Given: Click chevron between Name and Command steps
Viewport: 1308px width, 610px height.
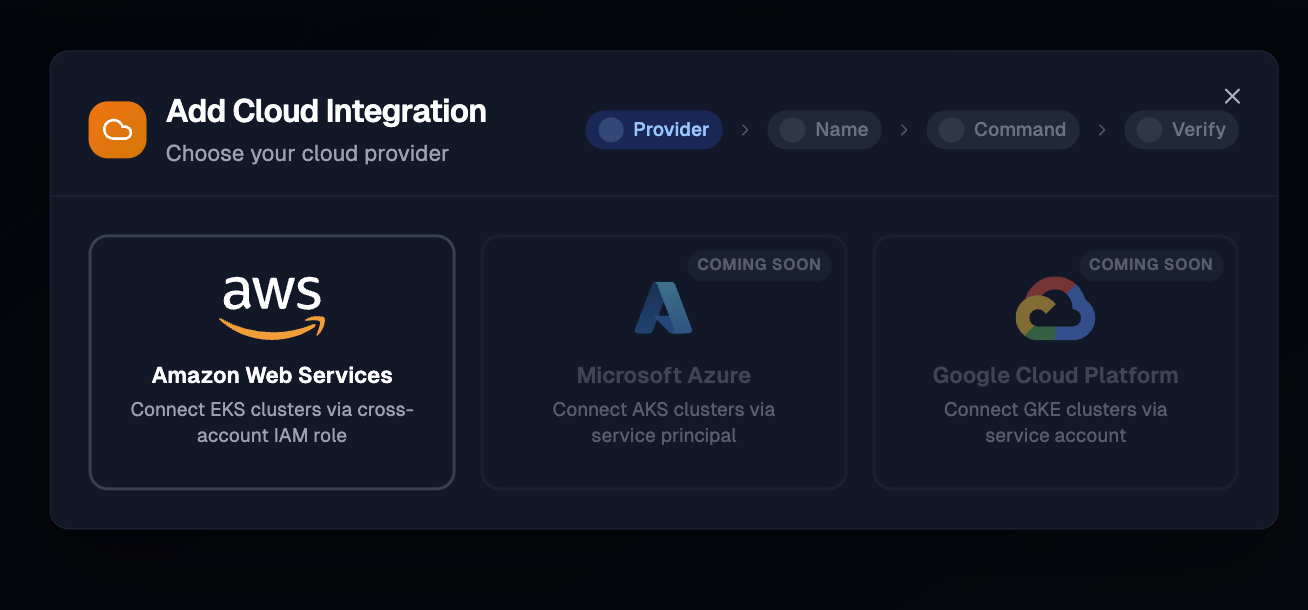Looking at the screenshot, I should tap(904, 130).
